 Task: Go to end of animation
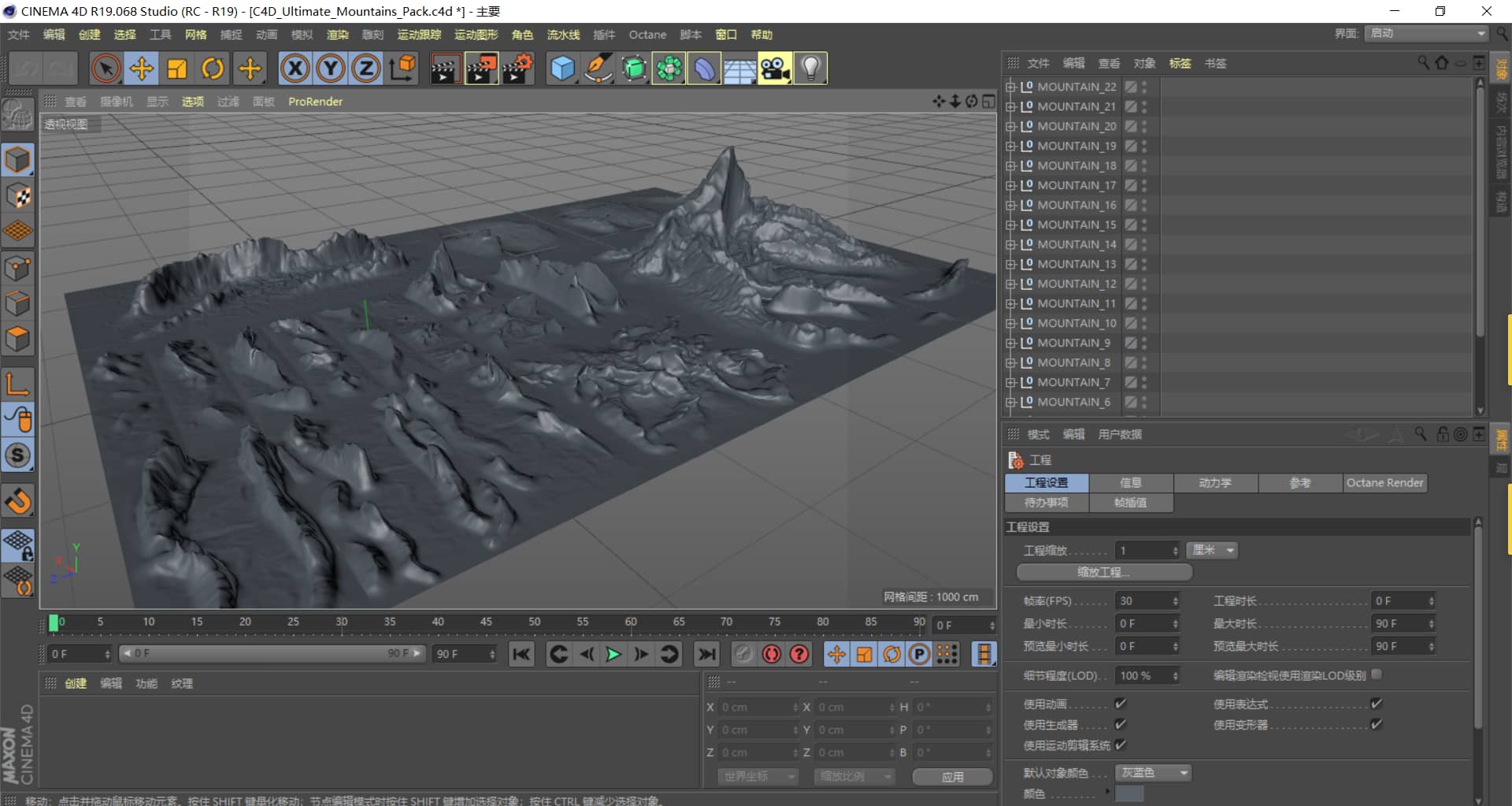706,654
